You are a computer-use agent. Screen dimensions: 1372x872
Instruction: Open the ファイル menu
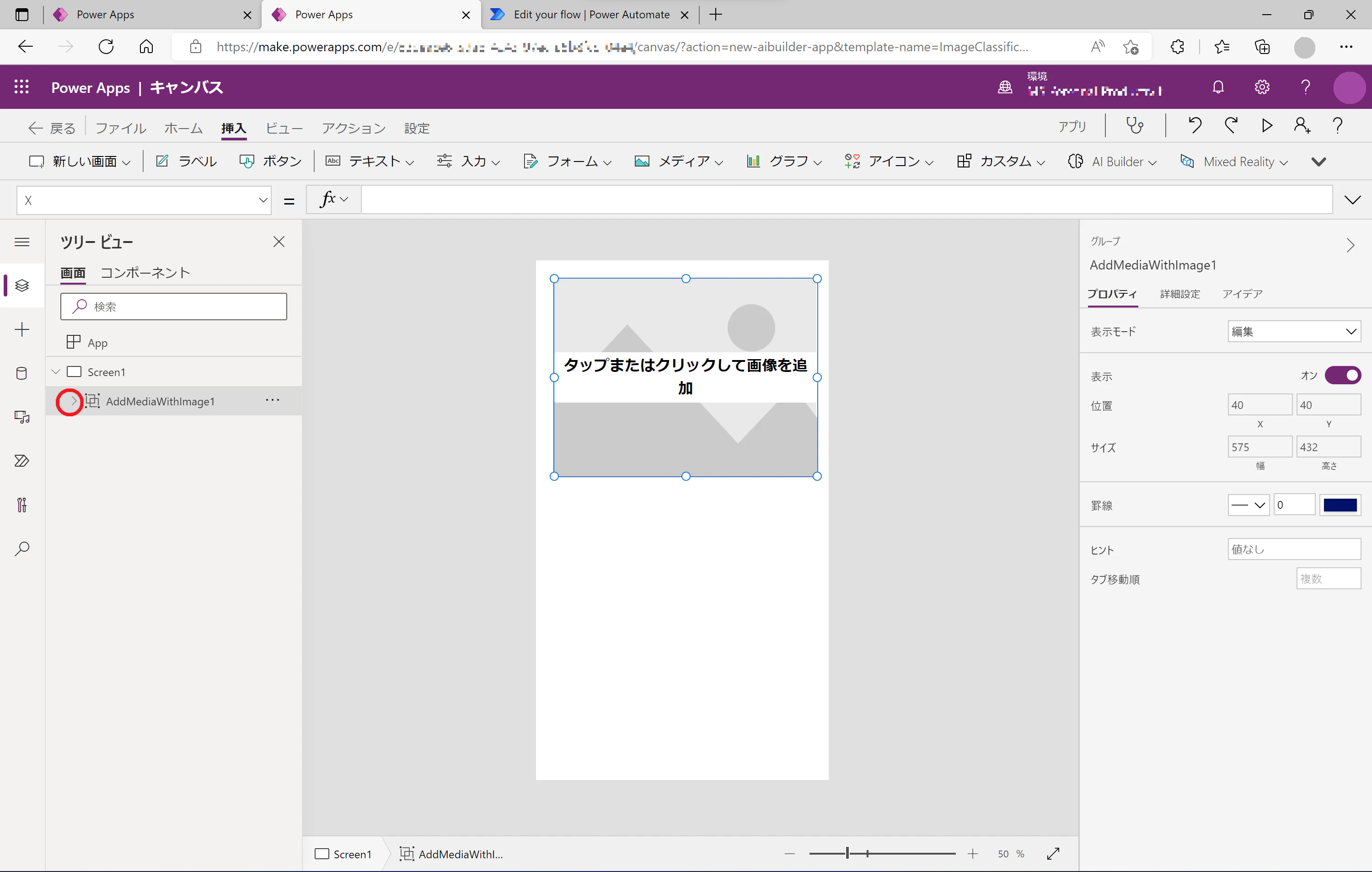(x=121, y=128)
